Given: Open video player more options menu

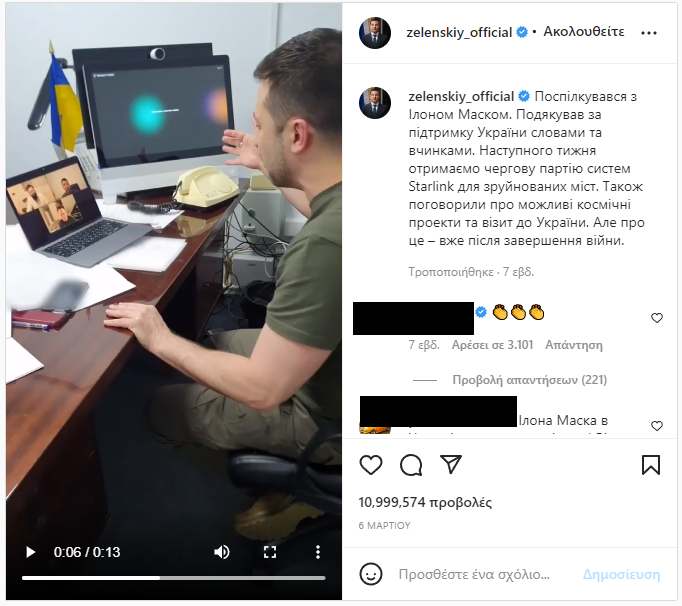Looking at the screenshot, I should point(318,552).
